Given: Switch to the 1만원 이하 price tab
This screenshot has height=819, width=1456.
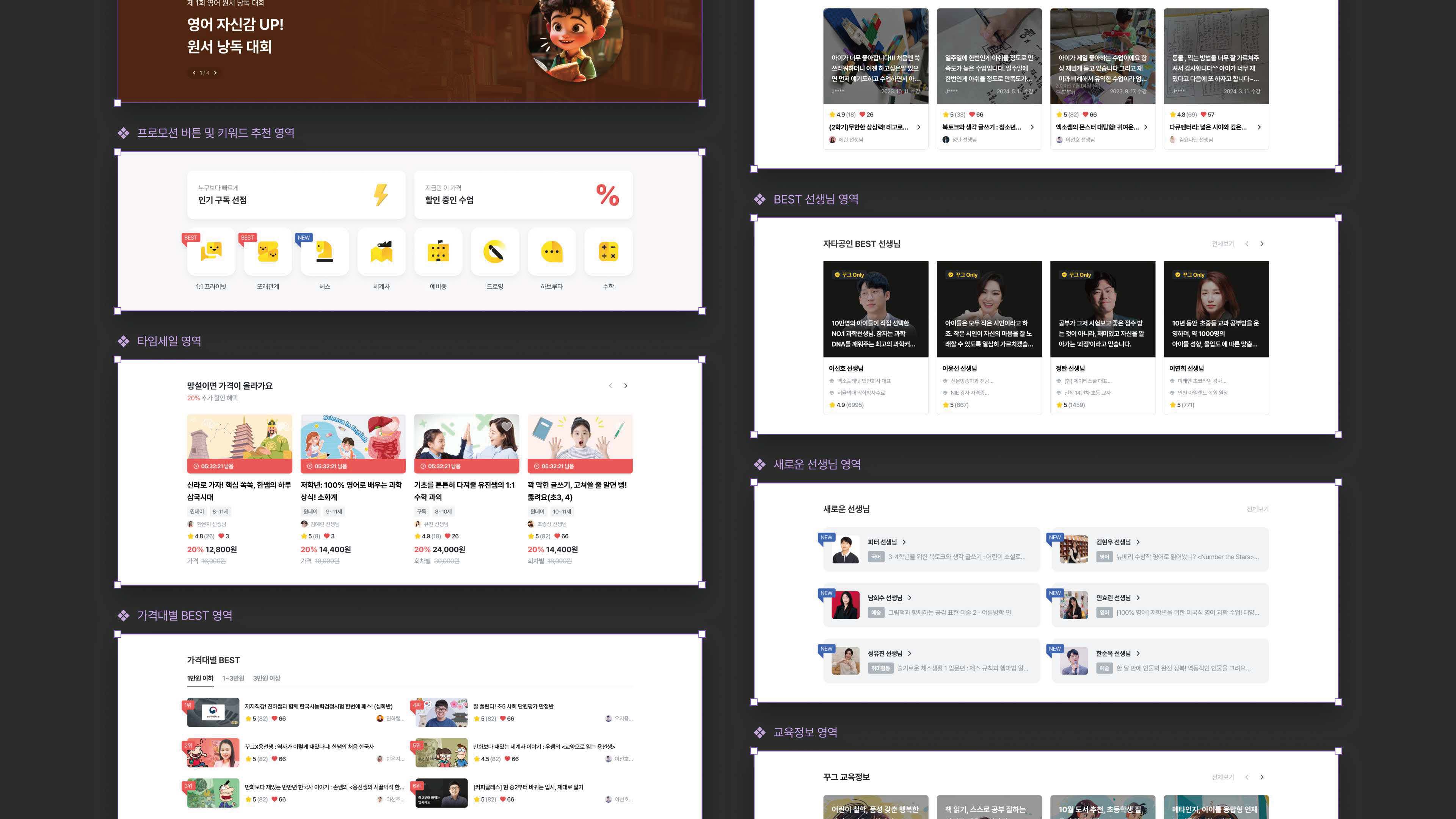Looking at the screenshot, I should [200, 678].
